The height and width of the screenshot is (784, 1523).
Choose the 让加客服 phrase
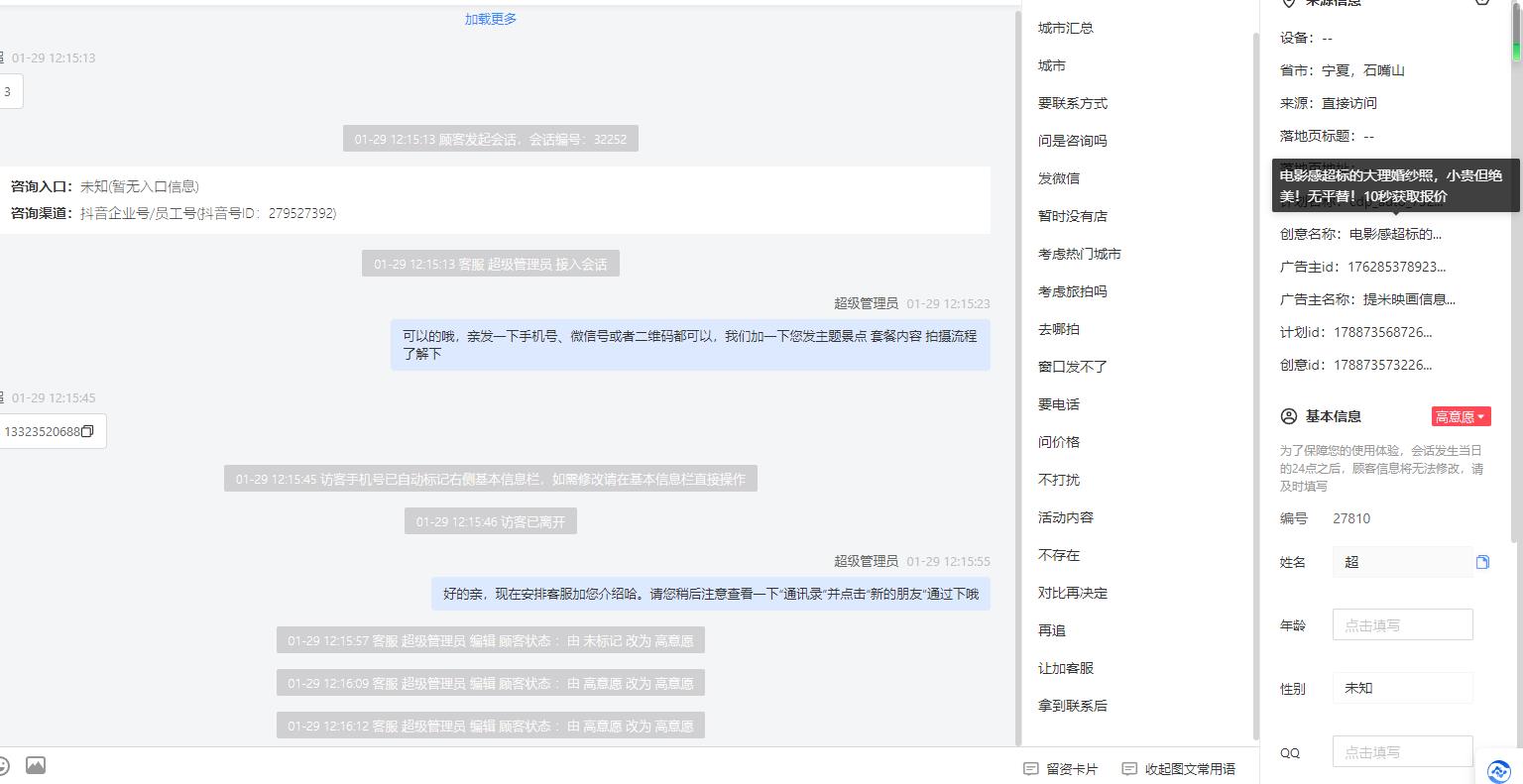click(1066, 668)
